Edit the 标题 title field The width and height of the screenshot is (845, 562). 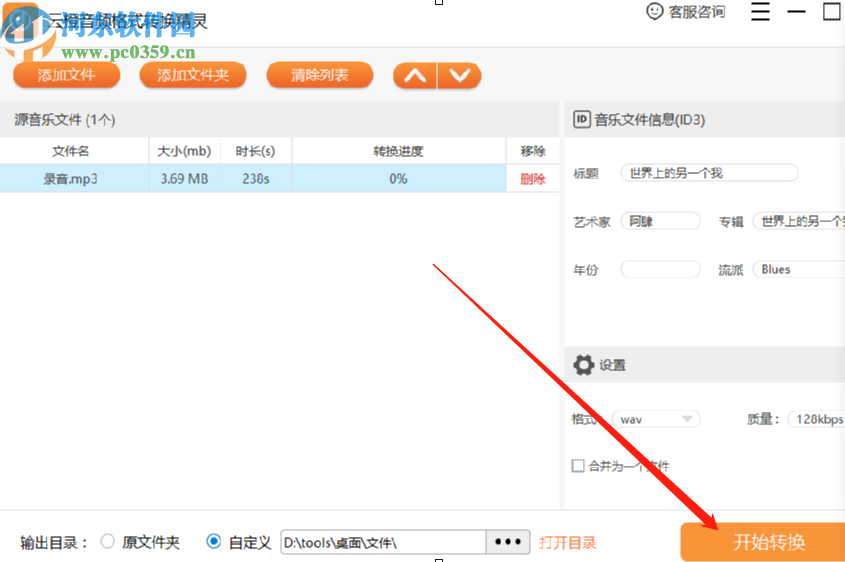click(x=709, y=173)
